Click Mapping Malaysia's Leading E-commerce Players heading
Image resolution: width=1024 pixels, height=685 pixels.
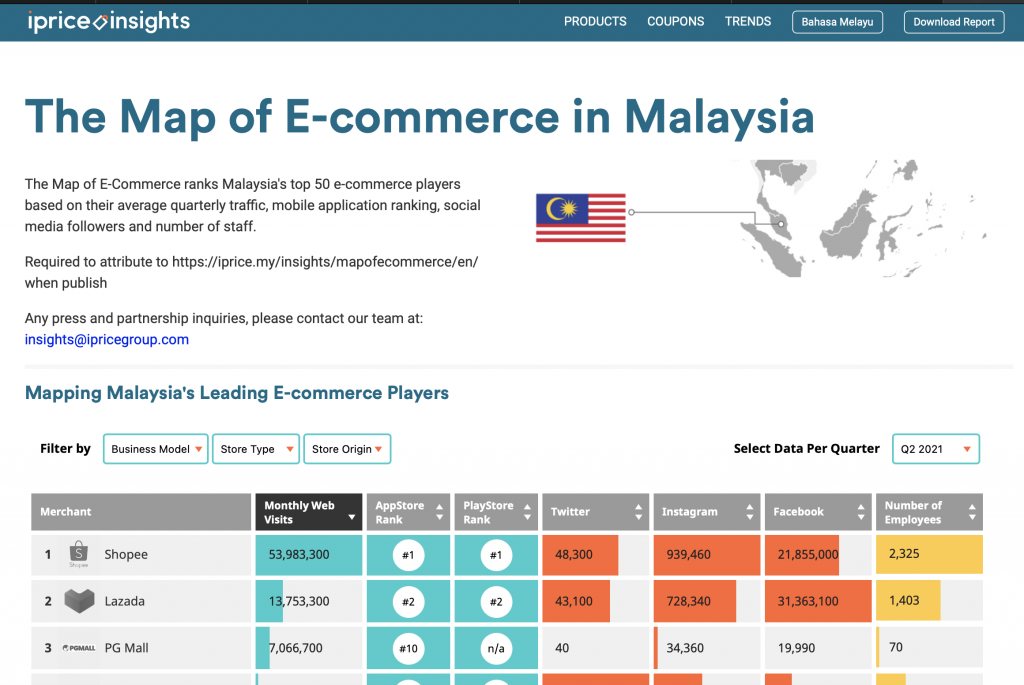pyautogui.click(x=236, y=393)
